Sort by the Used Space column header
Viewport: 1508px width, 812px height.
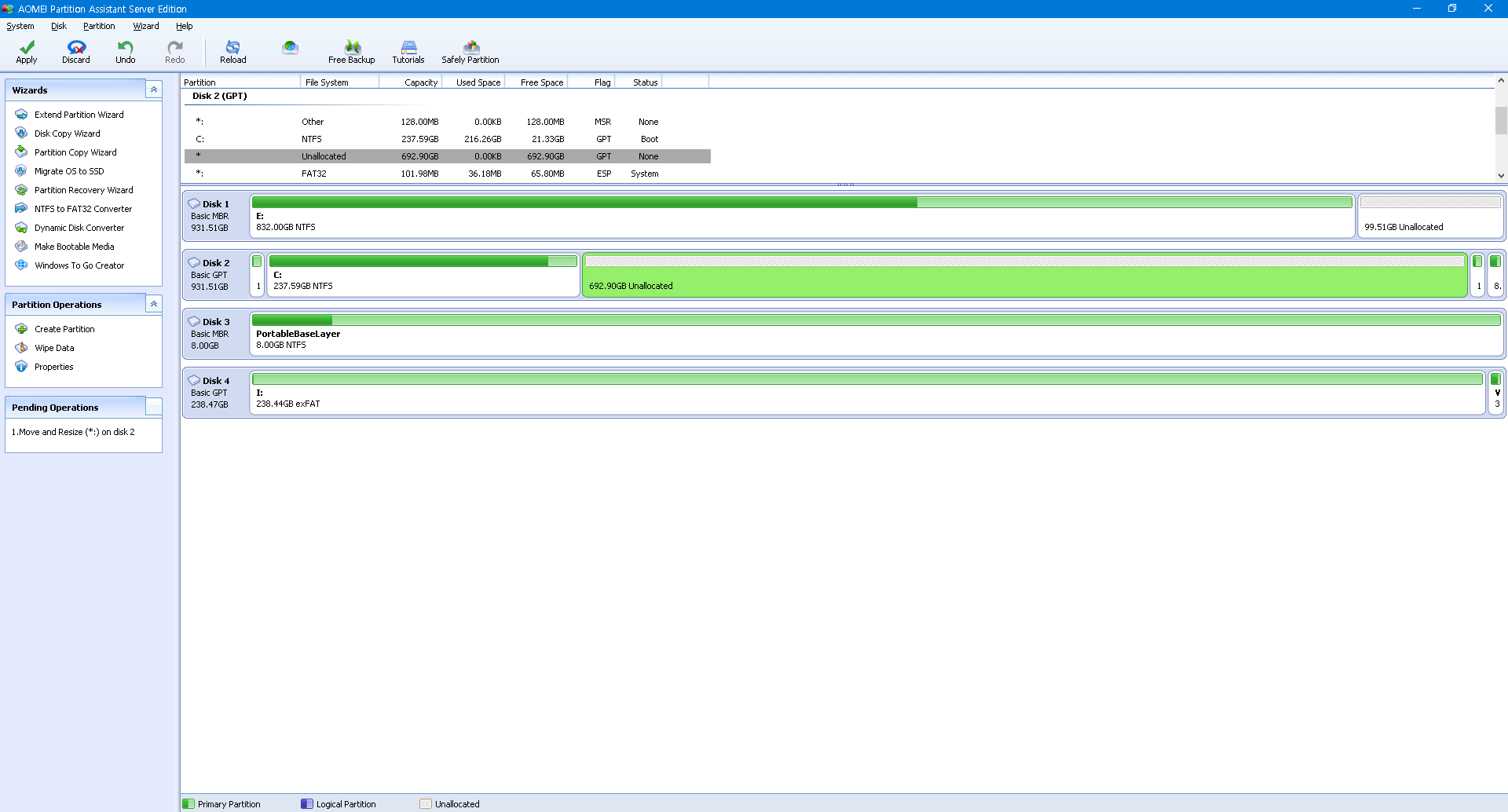(473, 82)
